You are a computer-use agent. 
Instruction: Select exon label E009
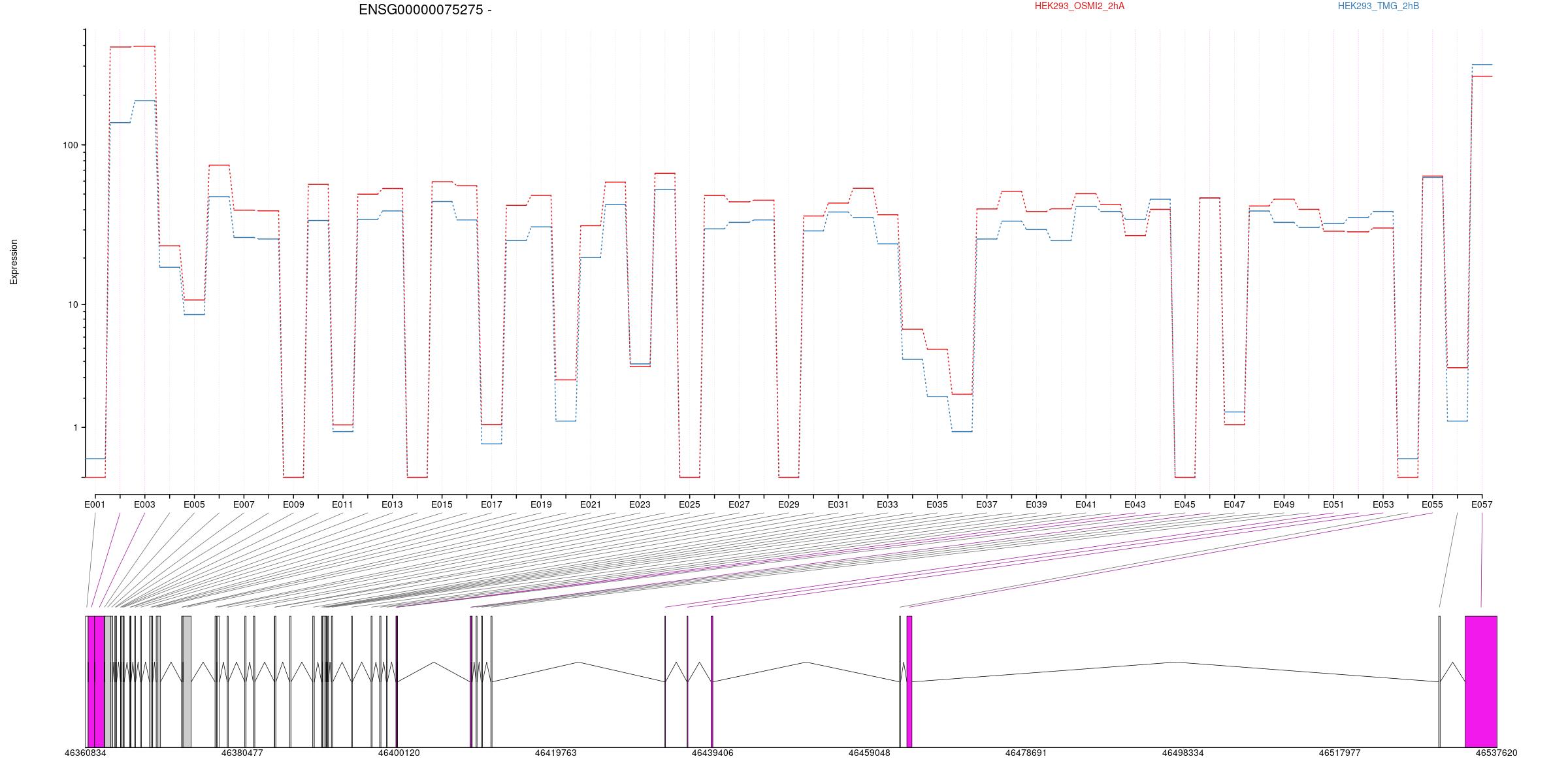(x=293, y=504)
